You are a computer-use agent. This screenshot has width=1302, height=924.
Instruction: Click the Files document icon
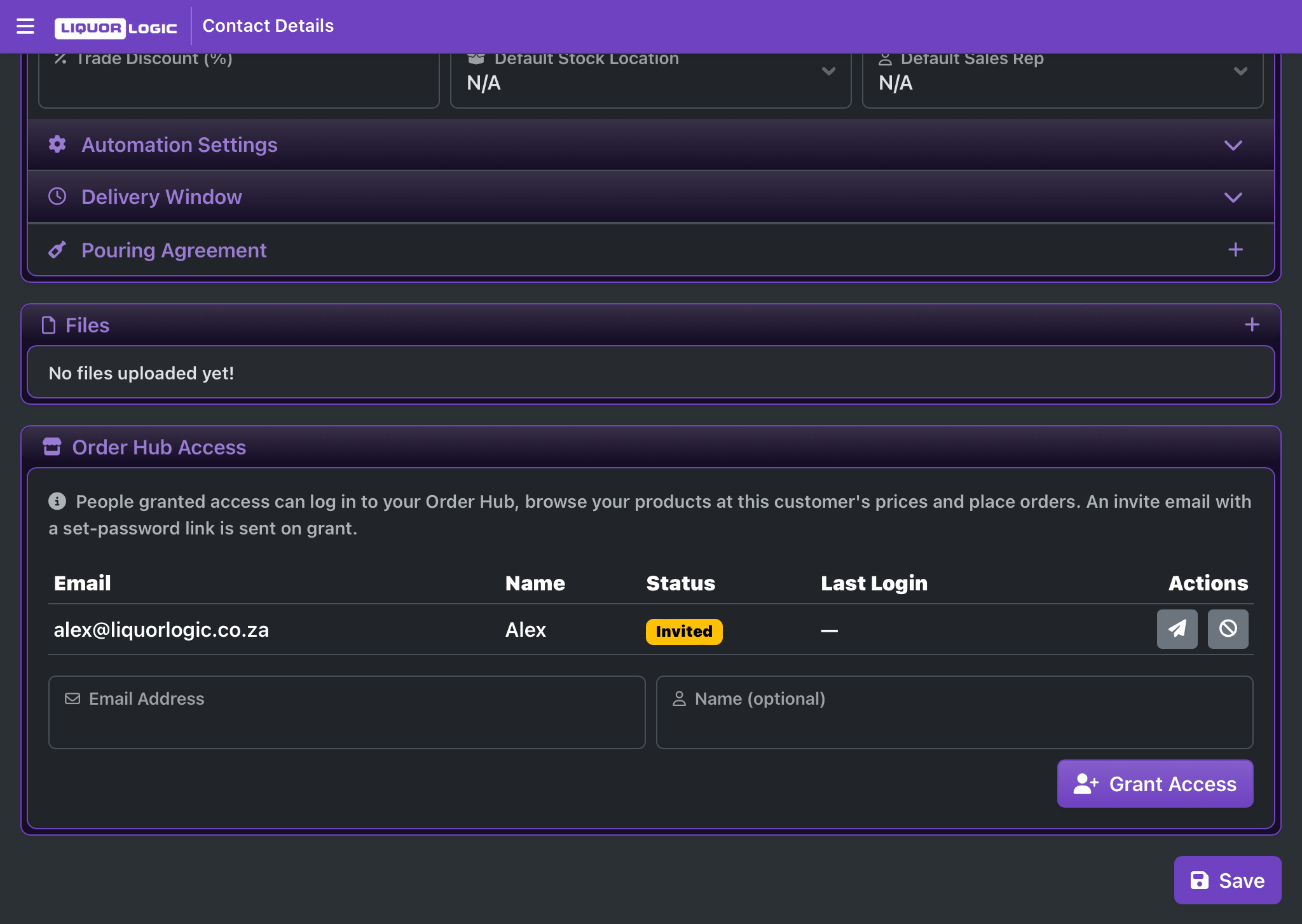pyautogui.click(x=48, y=325)
